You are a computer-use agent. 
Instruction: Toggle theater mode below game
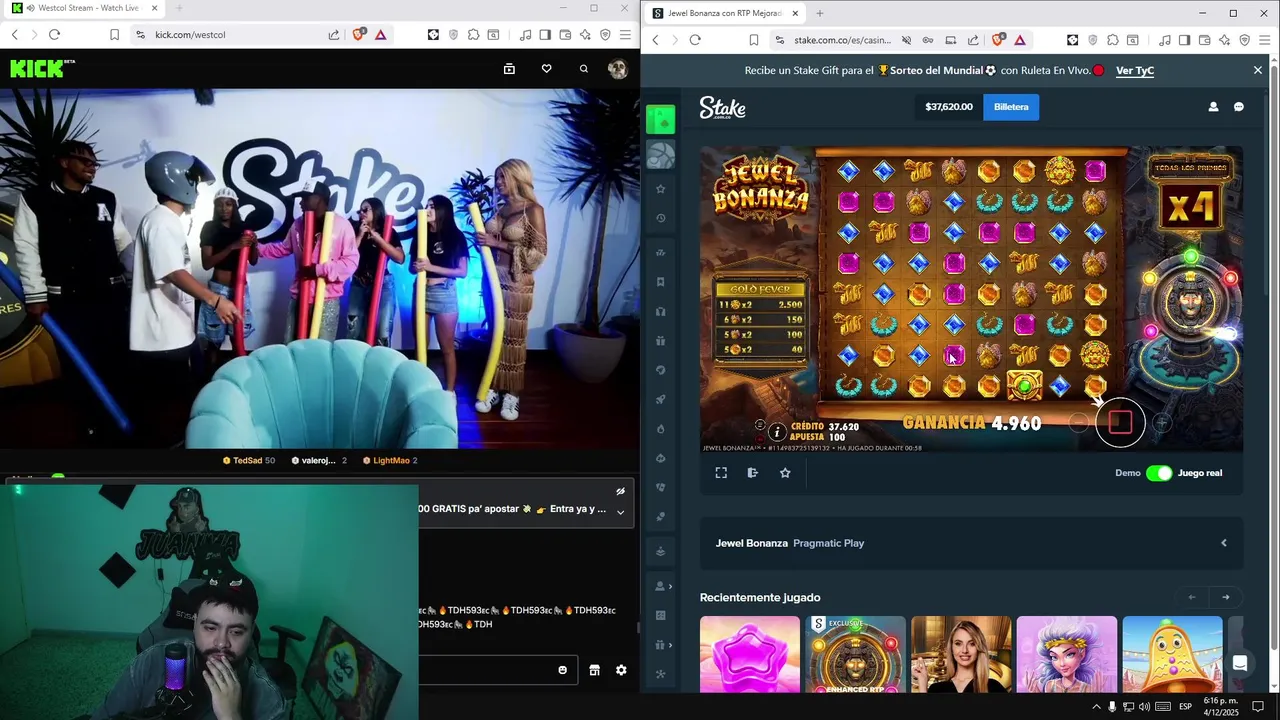pyautogui.click(x=753, y=473)
